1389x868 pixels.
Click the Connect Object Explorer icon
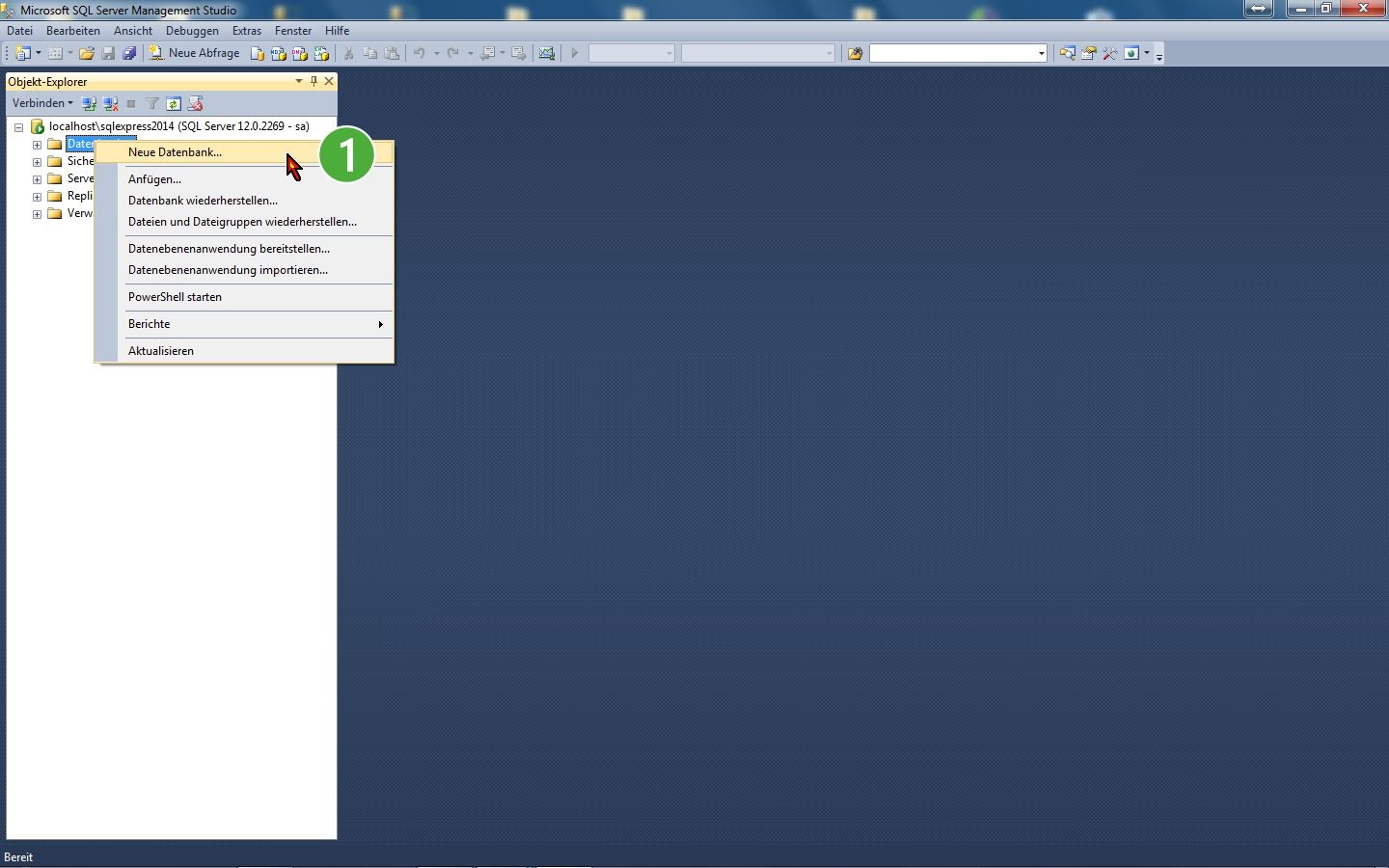click(89, 103)
